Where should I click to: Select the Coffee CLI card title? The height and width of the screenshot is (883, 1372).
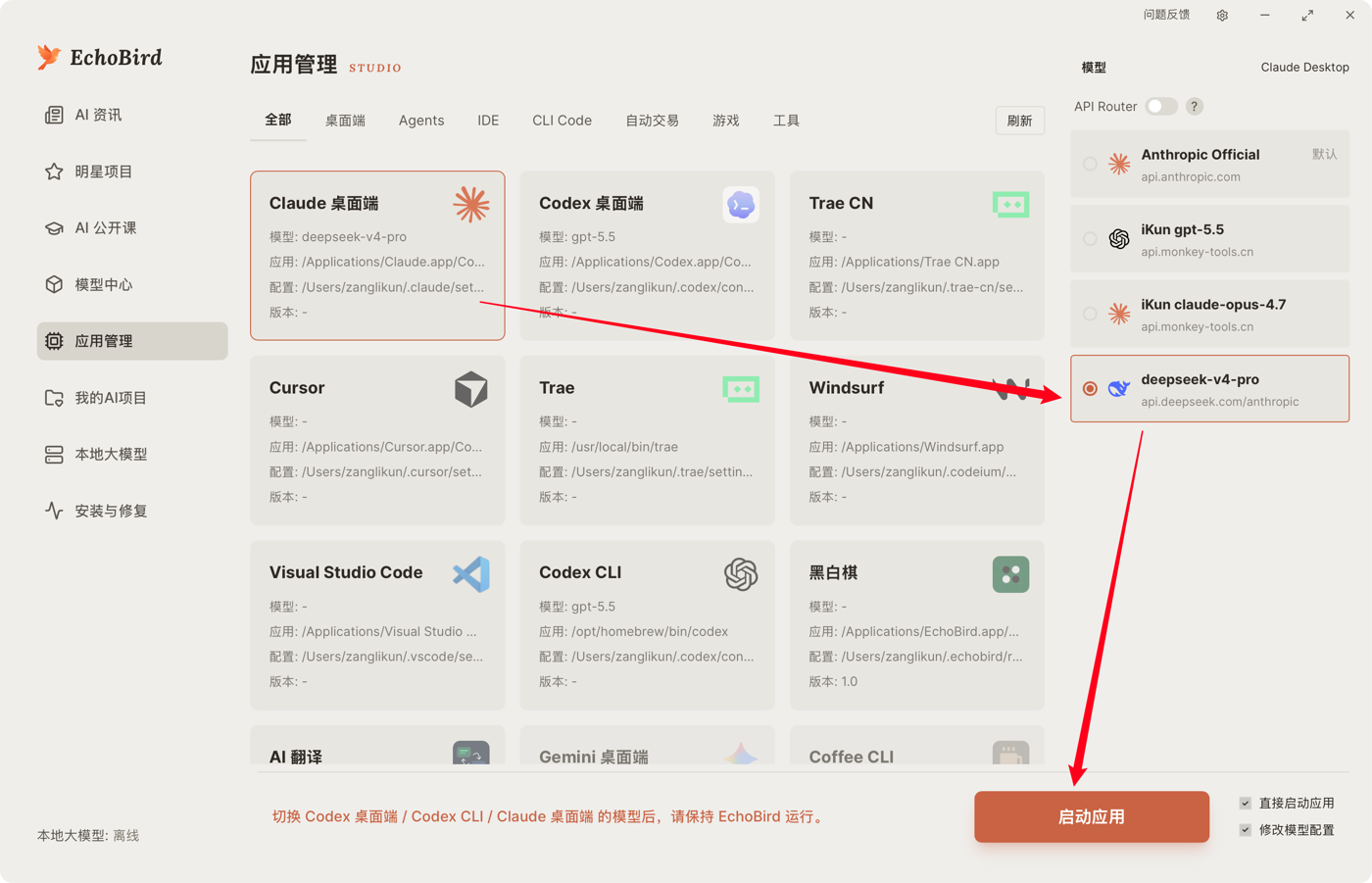852,757
